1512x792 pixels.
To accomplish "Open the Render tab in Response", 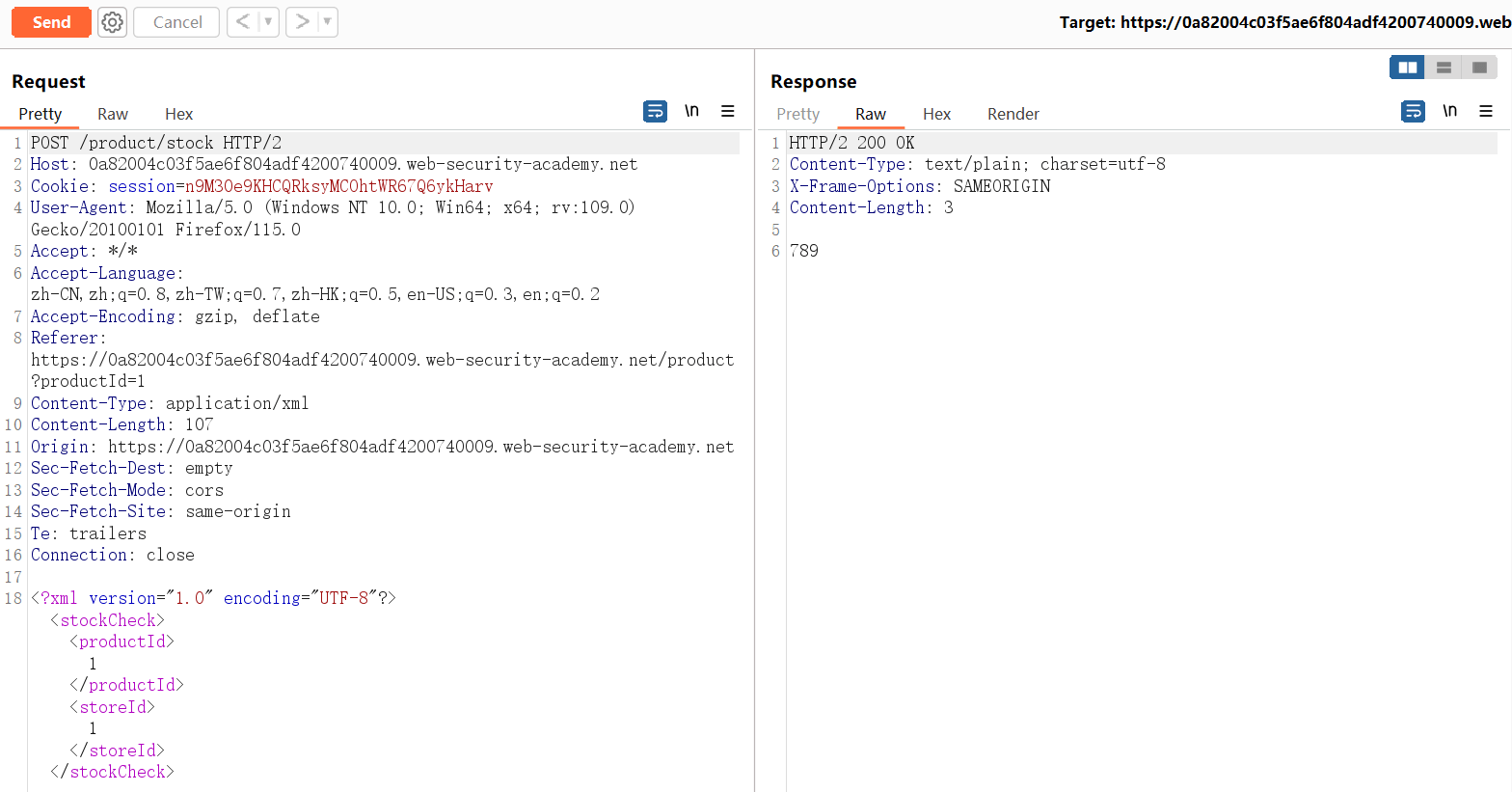I will tap(1012, 114).
